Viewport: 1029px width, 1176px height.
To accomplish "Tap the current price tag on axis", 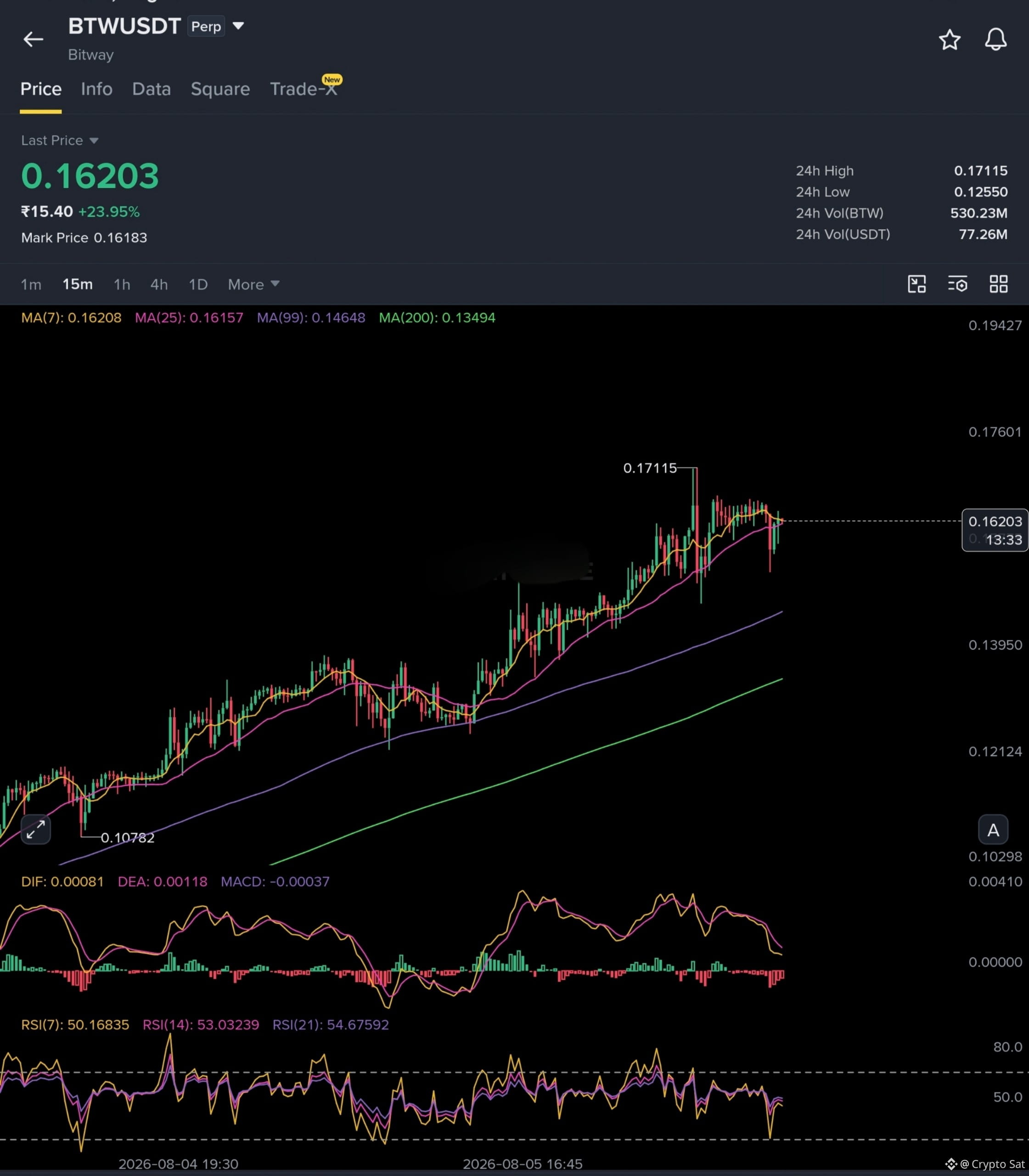I will [x=995, y=530].
